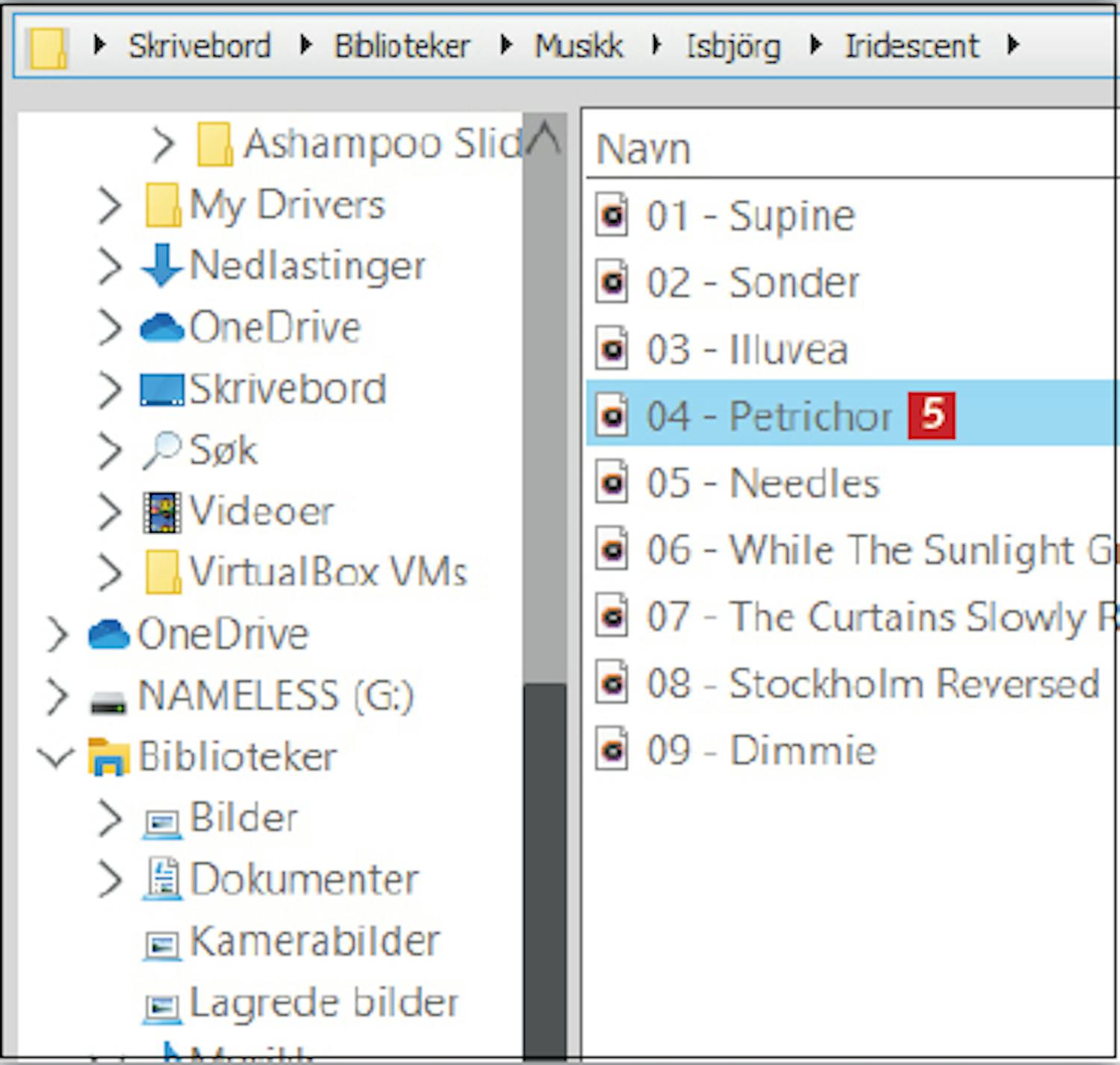
Task: Click the Nedlastinger download arrow icon
Action: pyautogui.click(x=161, y=266)
